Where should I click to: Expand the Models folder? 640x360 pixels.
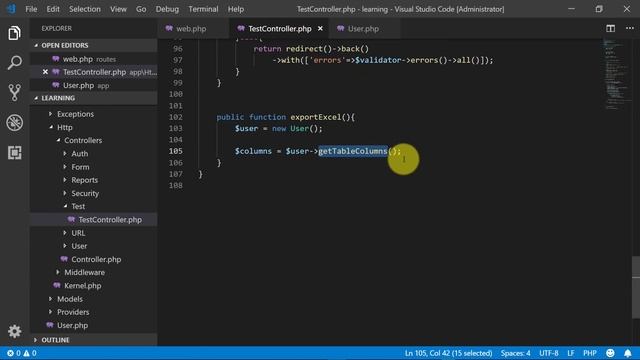(x=69, y=299)
